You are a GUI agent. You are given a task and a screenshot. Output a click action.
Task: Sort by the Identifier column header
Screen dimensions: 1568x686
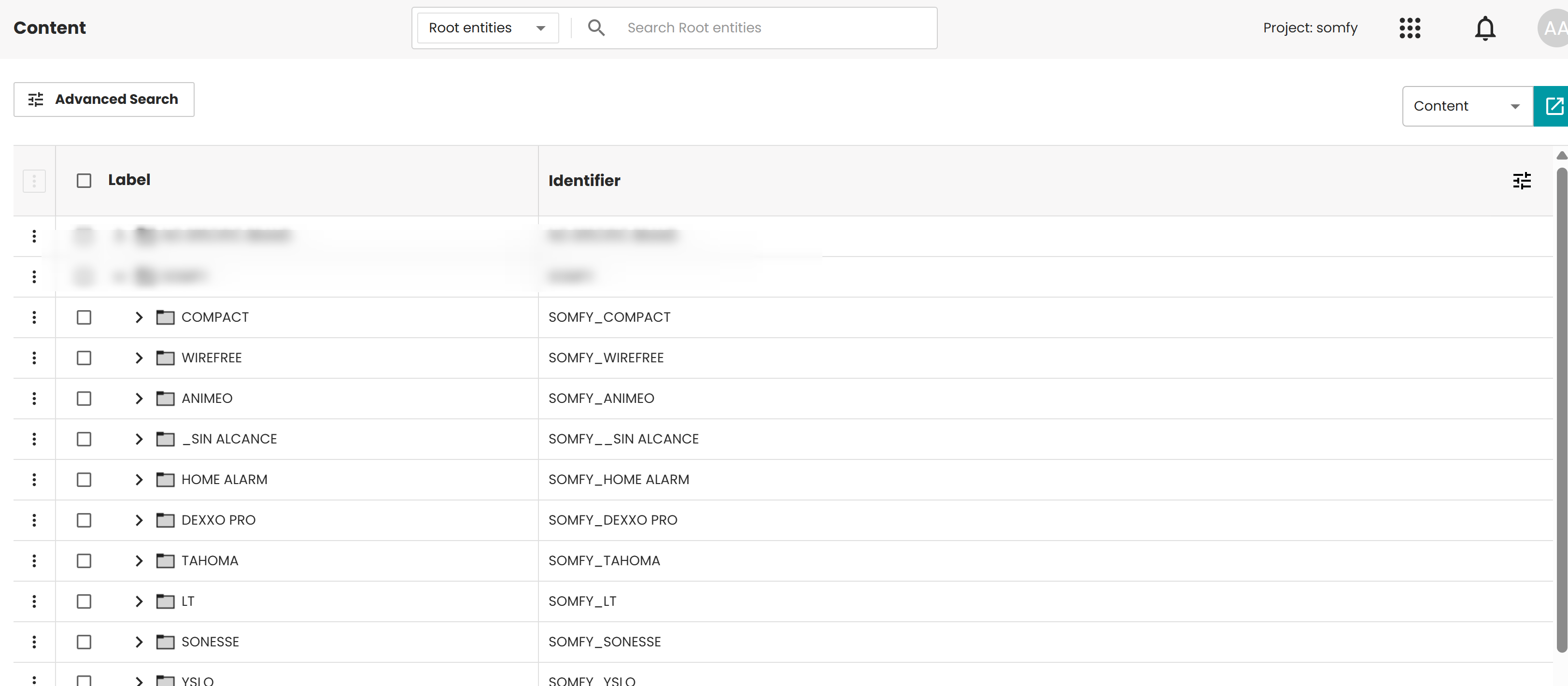click(x=584, y=181)
